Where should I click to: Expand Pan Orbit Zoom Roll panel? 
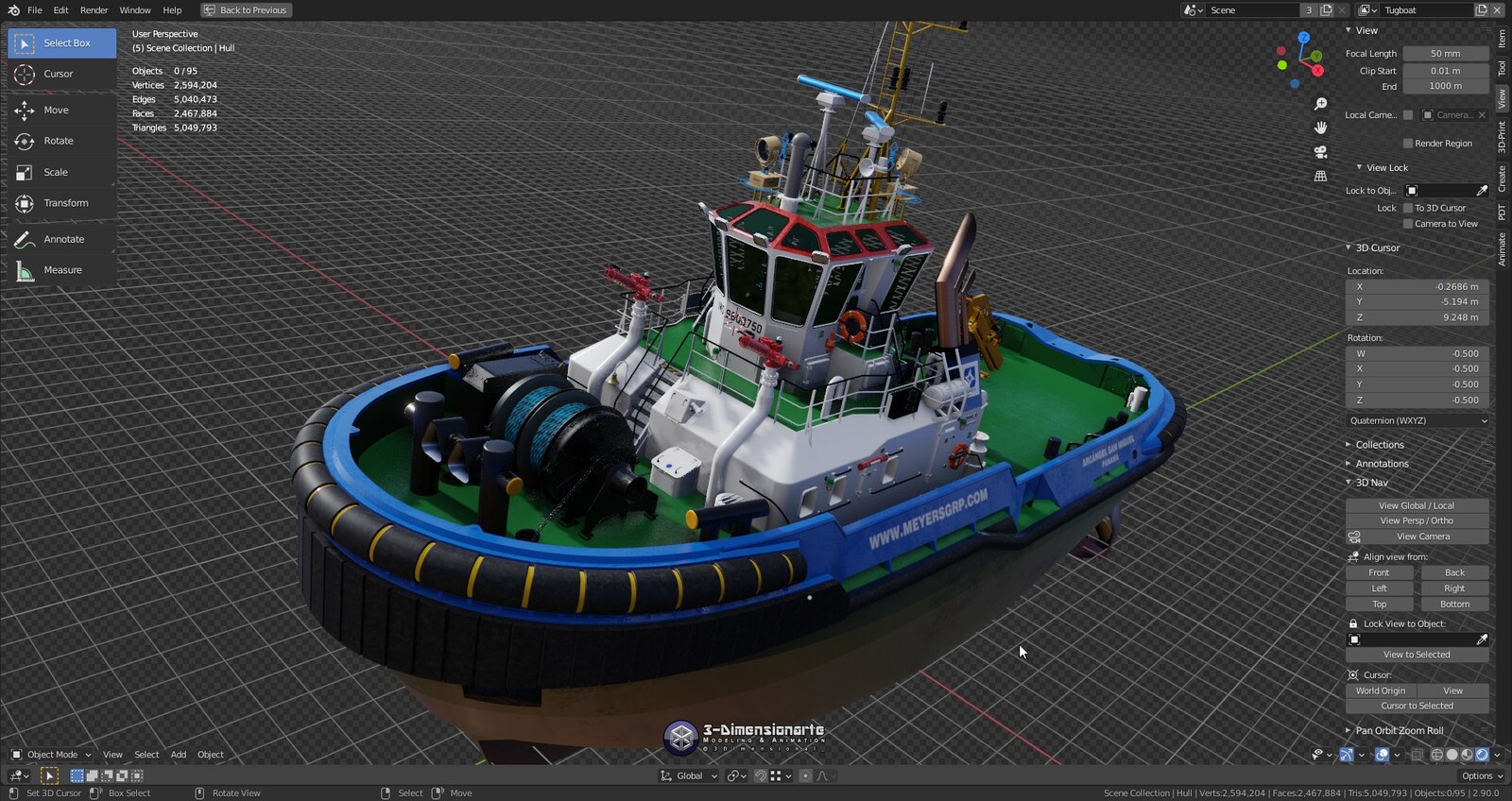1399,731
